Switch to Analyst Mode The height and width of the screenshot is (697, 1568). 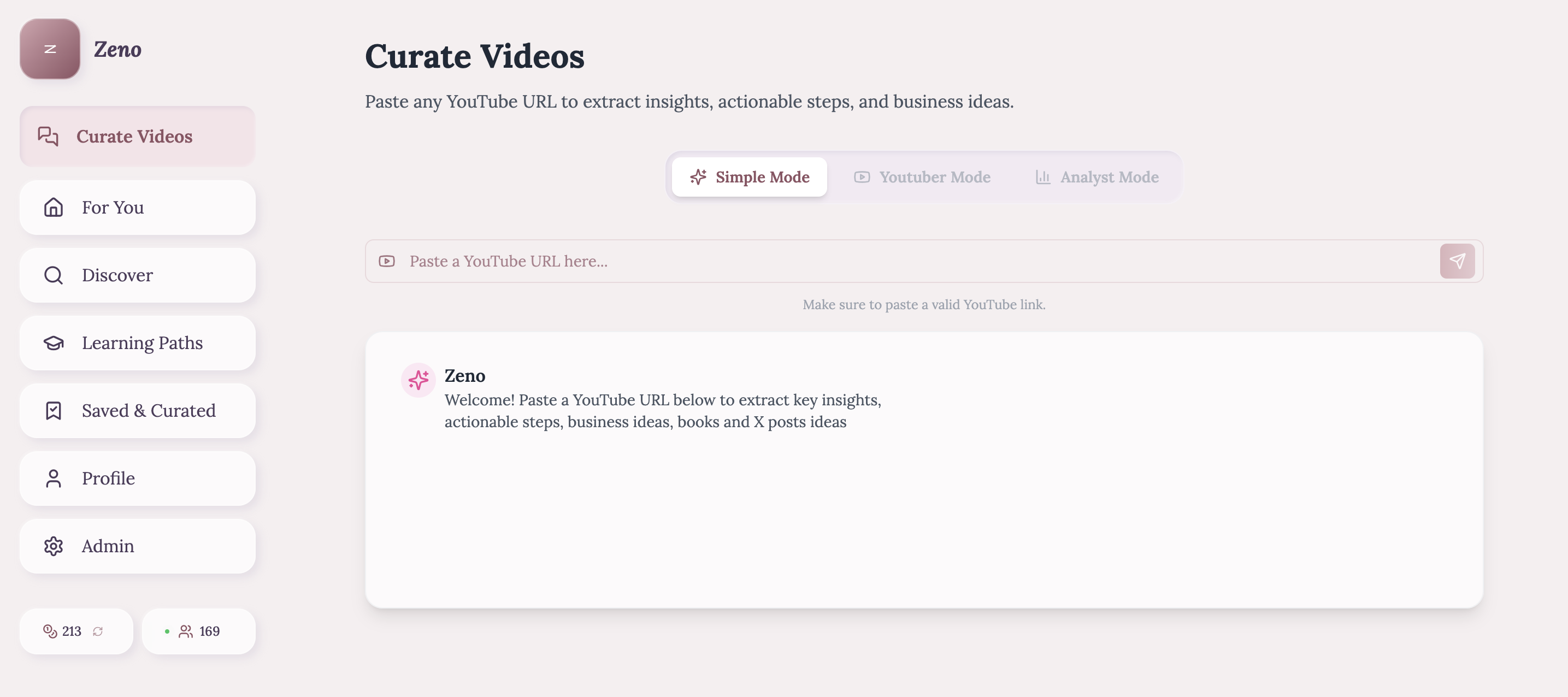(1097, 177)
